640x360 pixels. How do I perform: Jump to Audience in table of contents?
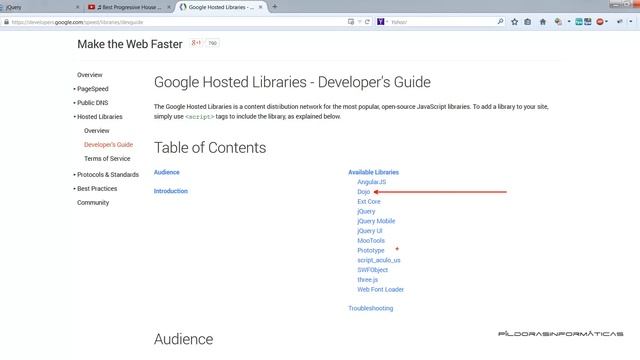(x=167, y=172)
